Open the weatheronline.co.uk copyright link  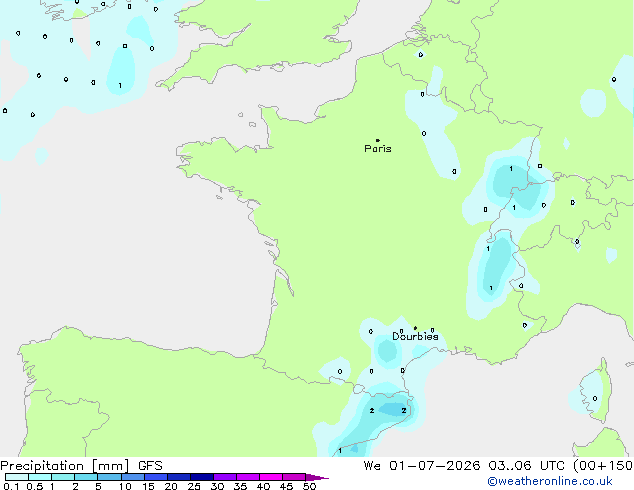pos(550,481)
